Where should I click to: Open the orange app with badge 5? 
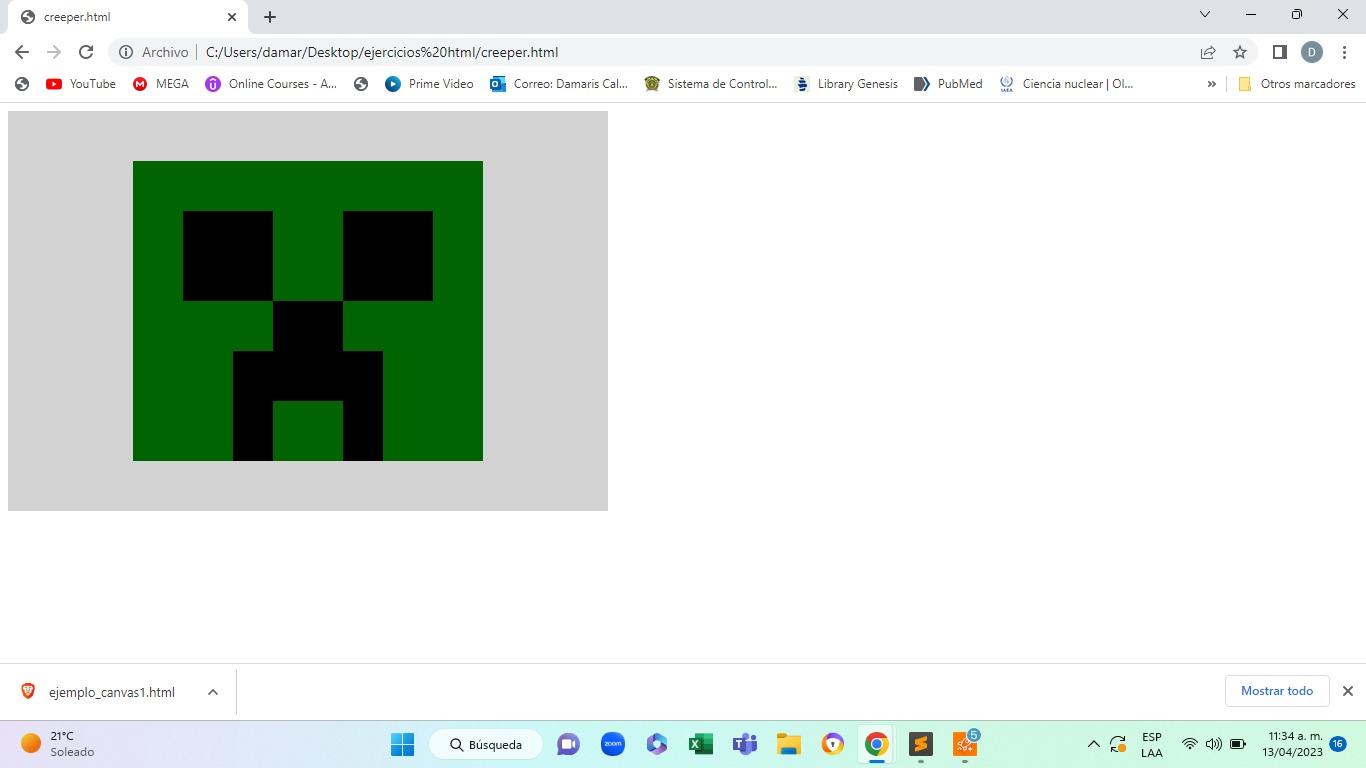[965, 744]
